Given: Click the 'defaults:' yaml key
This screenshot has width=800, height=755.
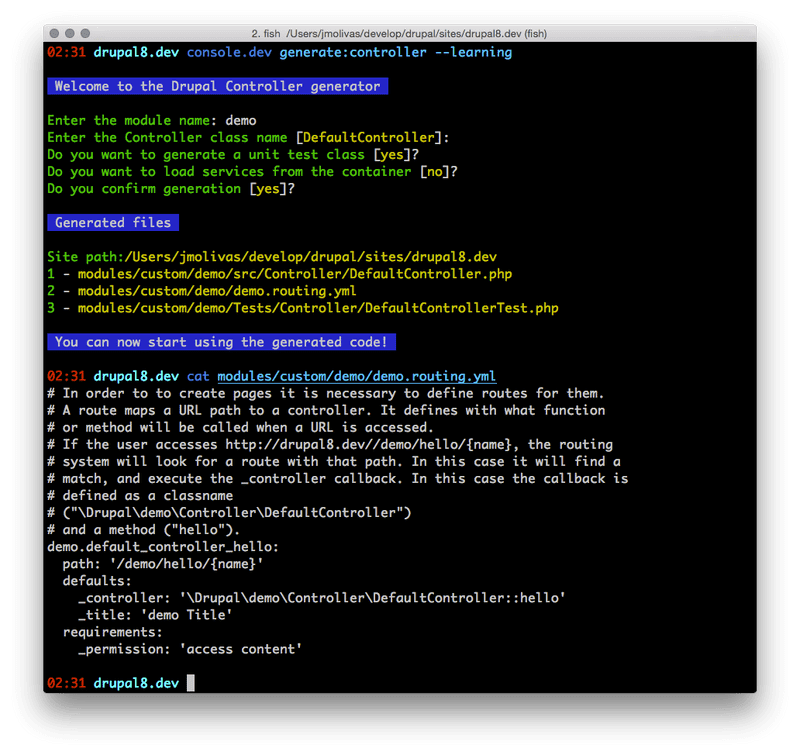Looking at the screenshot, I should tap(97, 581).
